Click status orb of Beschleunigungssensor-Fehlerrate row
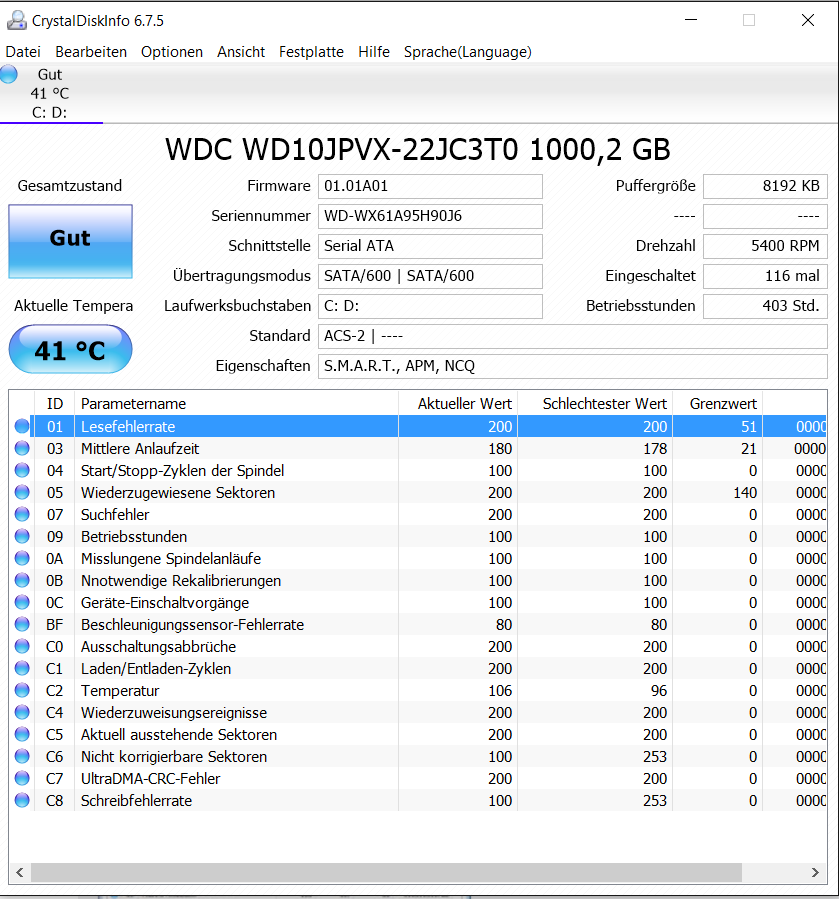Screen dimensions: 839x899 click(22, 624)
